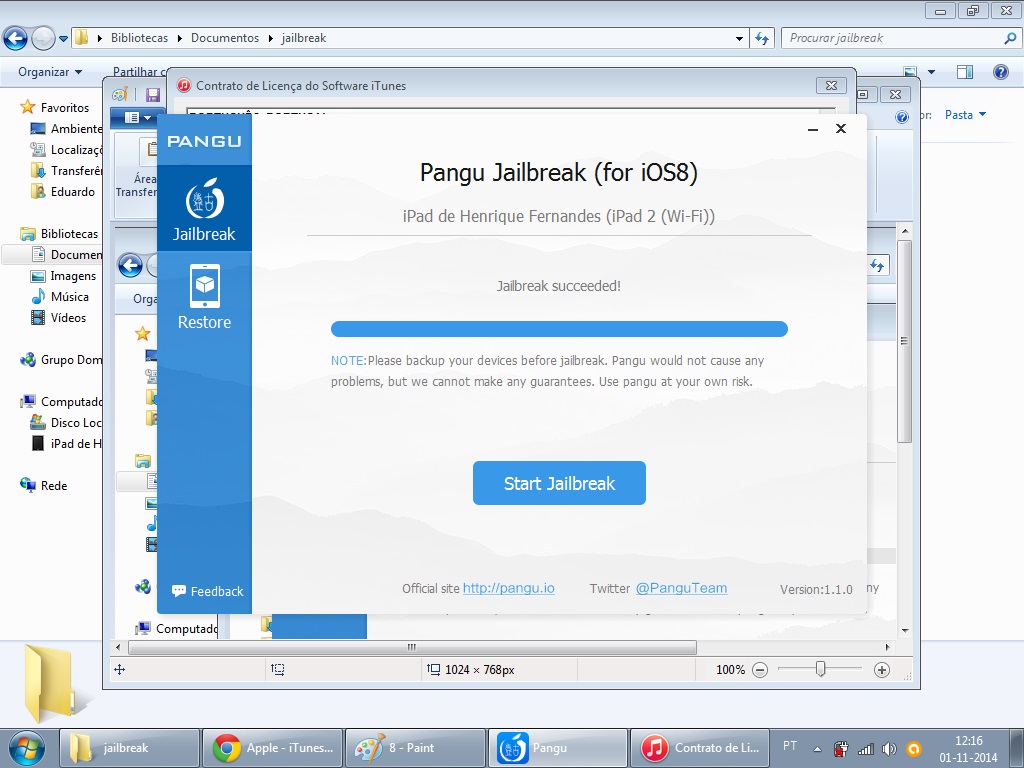Open the Restore section in Pangu

pos(204,297)
